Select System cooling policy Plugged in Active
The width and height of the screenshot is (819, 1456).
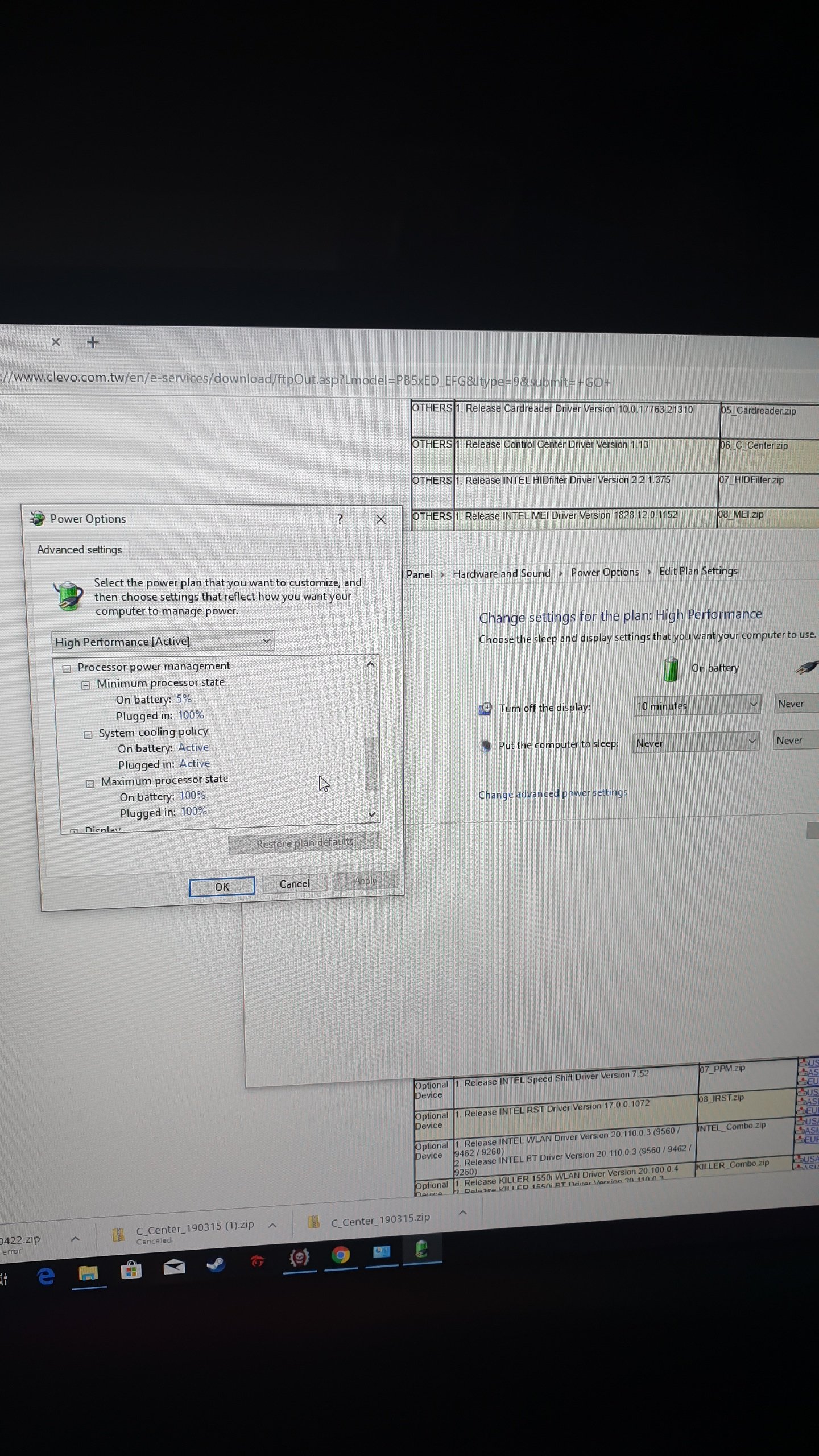pos(195,764)
